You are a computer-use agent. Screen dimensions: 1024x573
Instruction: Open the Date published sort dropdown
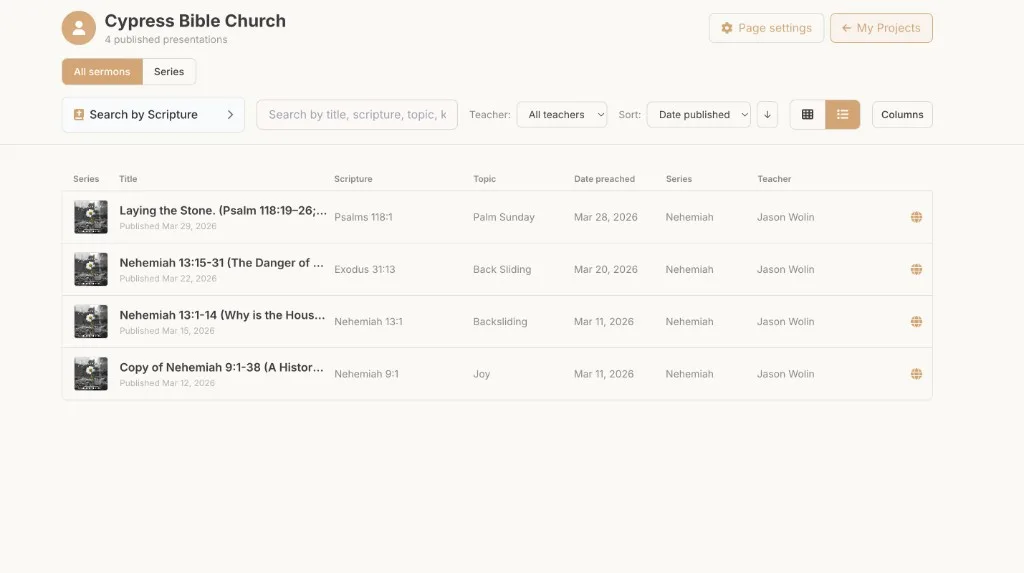[699, 114]
